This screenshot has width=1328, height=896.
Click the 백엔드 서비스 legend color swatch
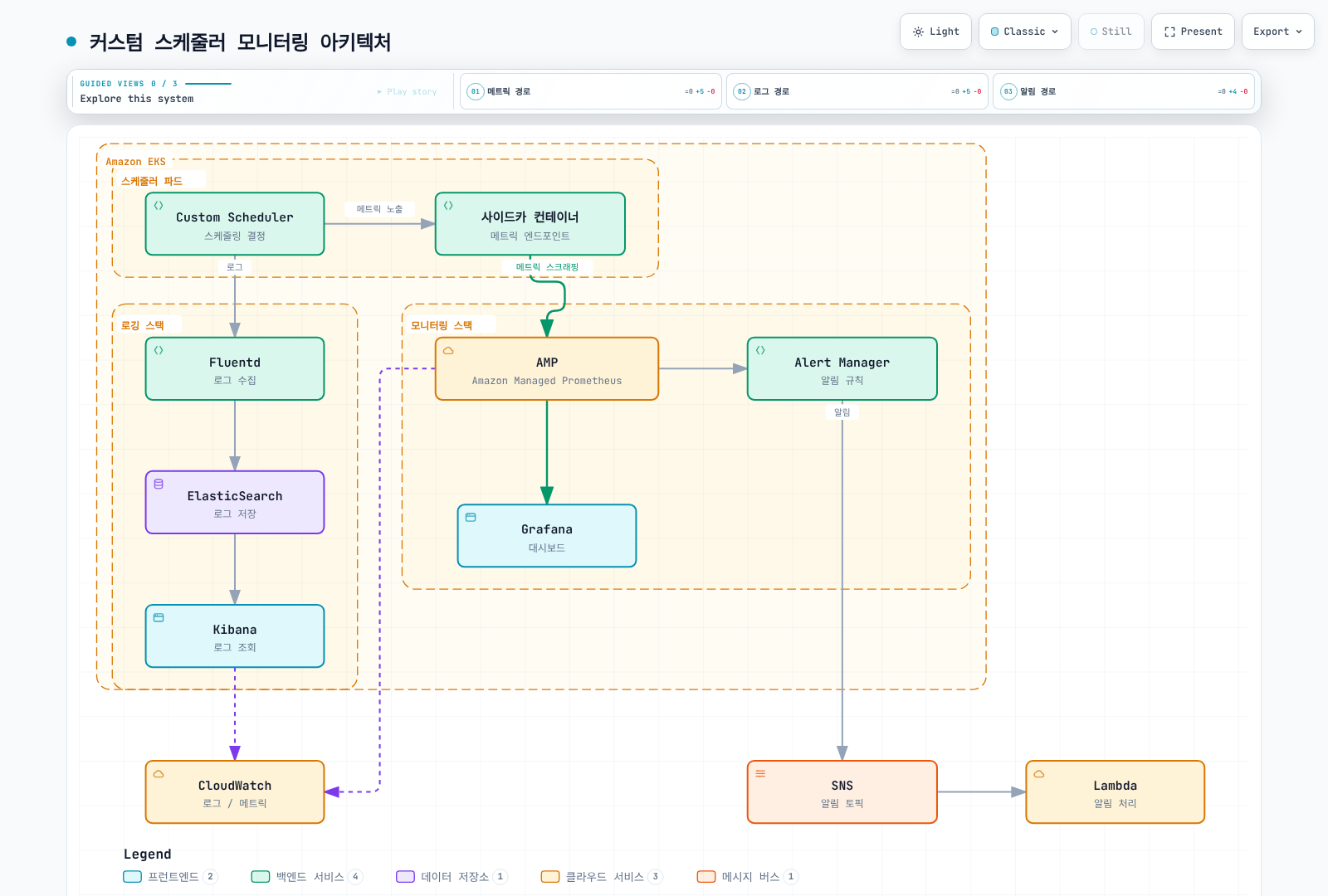[x=261, y=877]
